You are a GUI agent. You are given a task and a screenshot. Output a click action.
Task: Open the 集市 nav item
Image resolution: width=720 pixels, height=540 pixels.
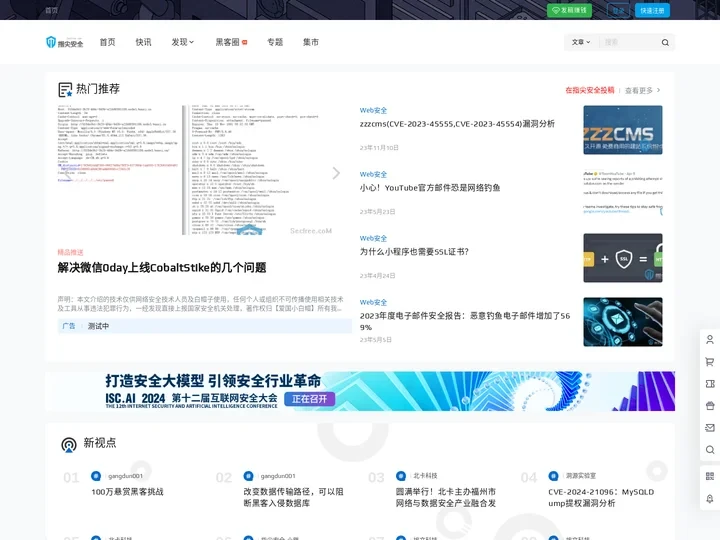[x=311, y=42]
